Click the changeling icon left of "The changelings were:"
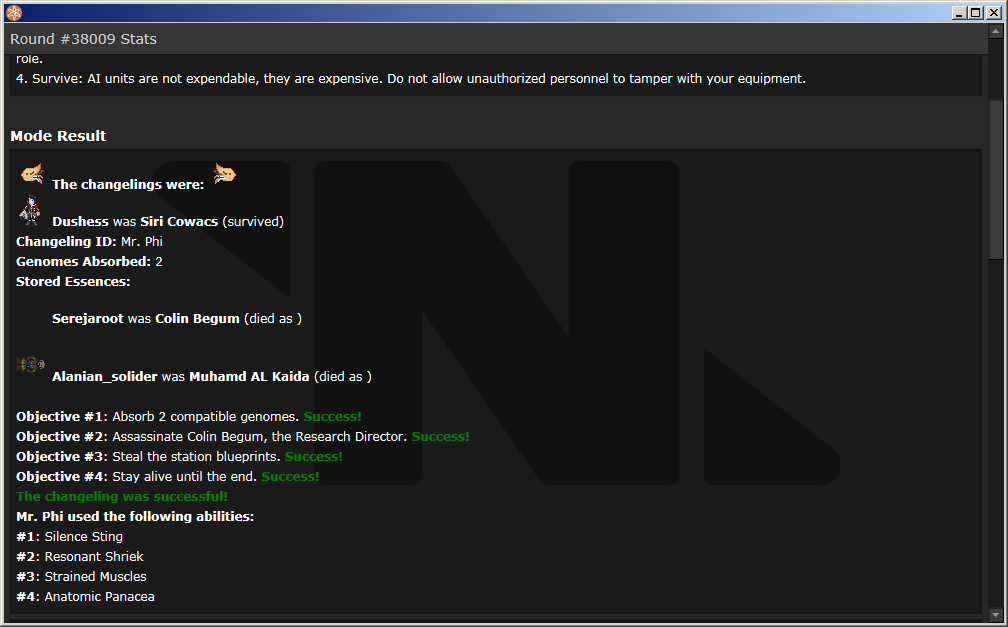 click(x=32, y=174)
